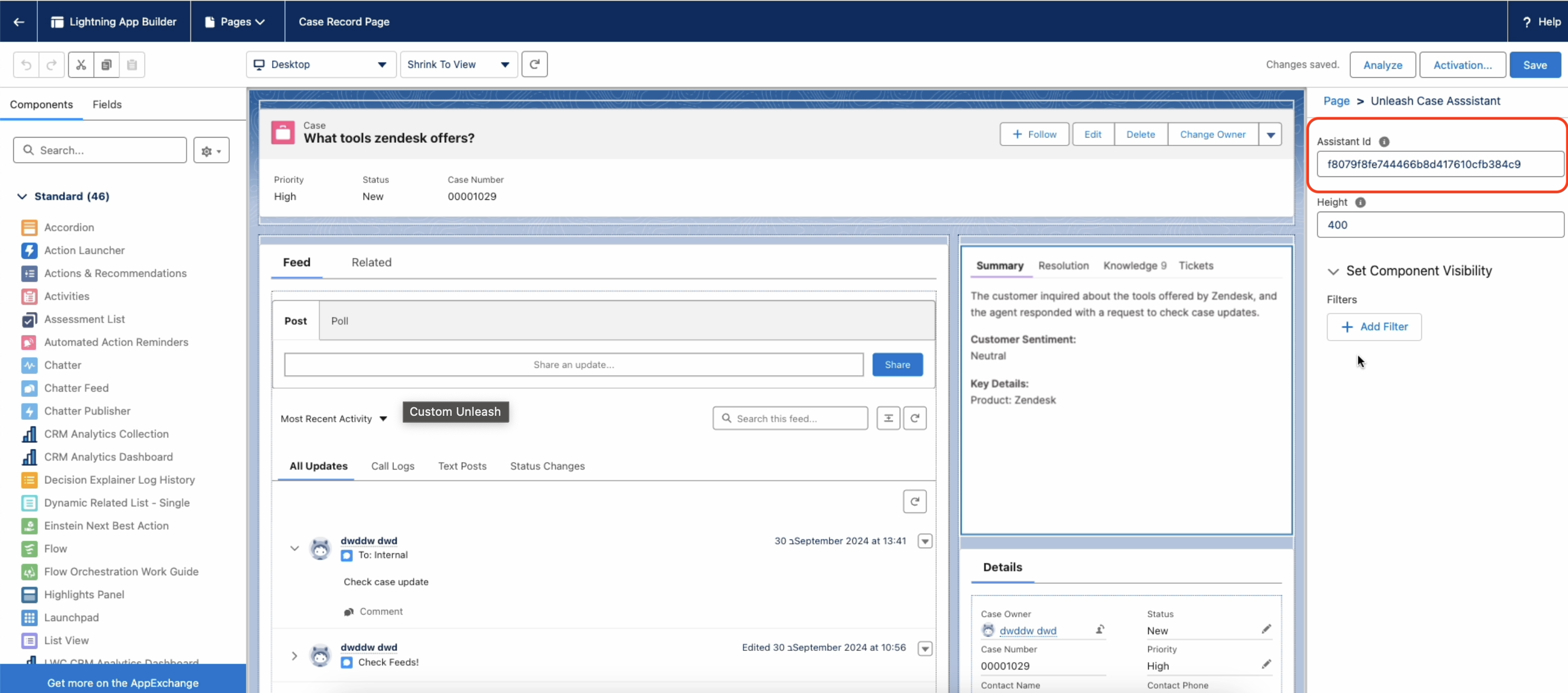Click the paste clipboard icon
The image size is (1568, 693).
(132, 65)
